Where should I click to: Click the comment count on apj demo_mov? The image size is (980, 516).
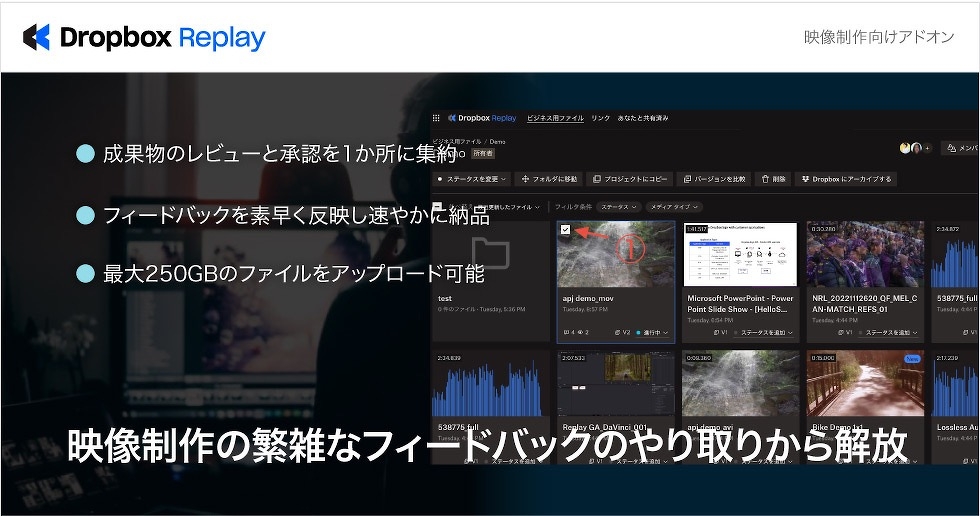pyautogui.click(x=569, y=332)
